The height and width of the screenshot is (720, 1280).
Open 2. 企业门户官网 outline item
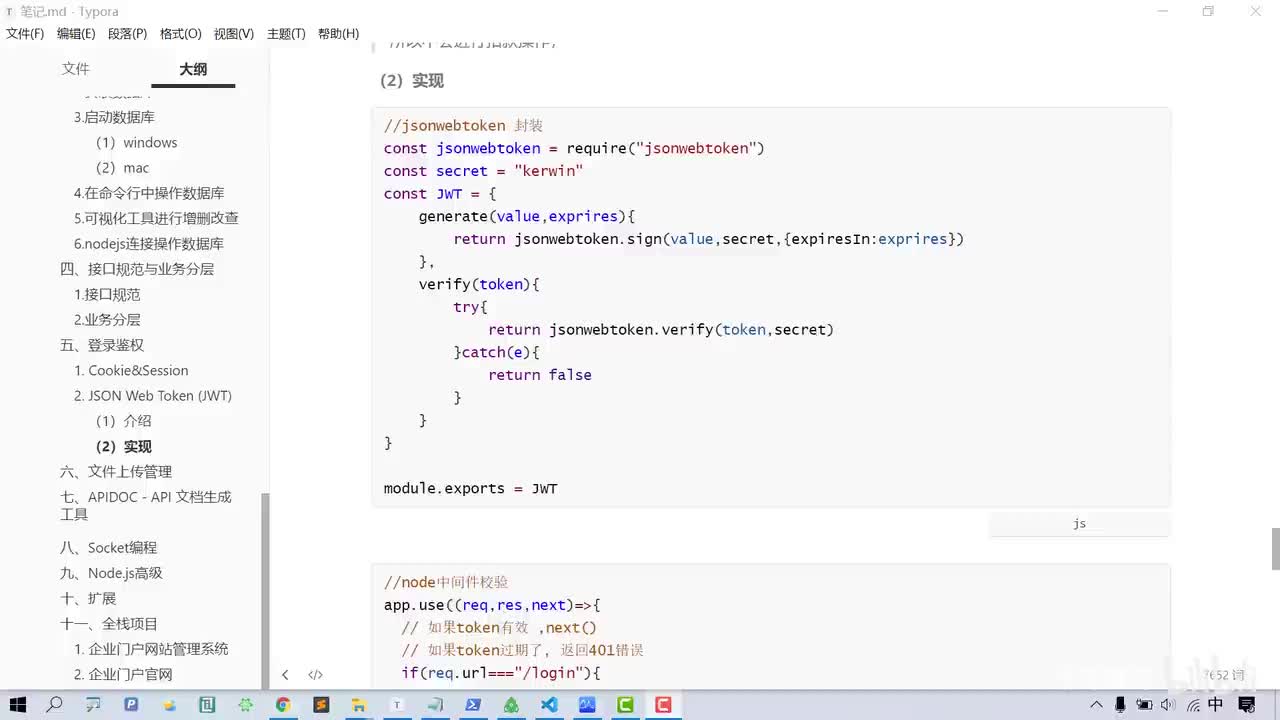pyautogui.click(x=123, y=675)
